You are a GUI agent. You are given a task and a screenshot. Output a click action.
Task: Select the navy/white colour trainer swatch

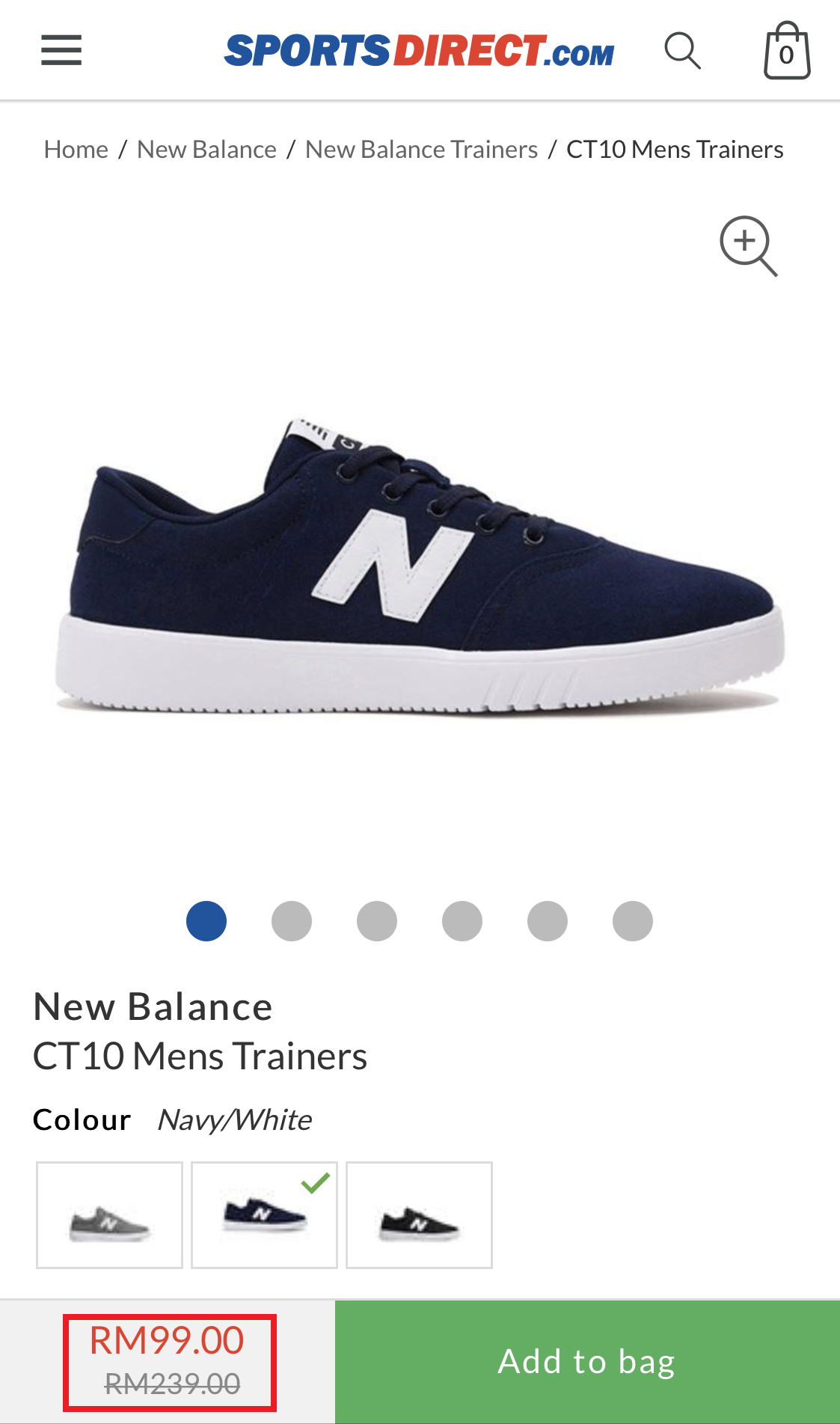tap(264, 1214)
